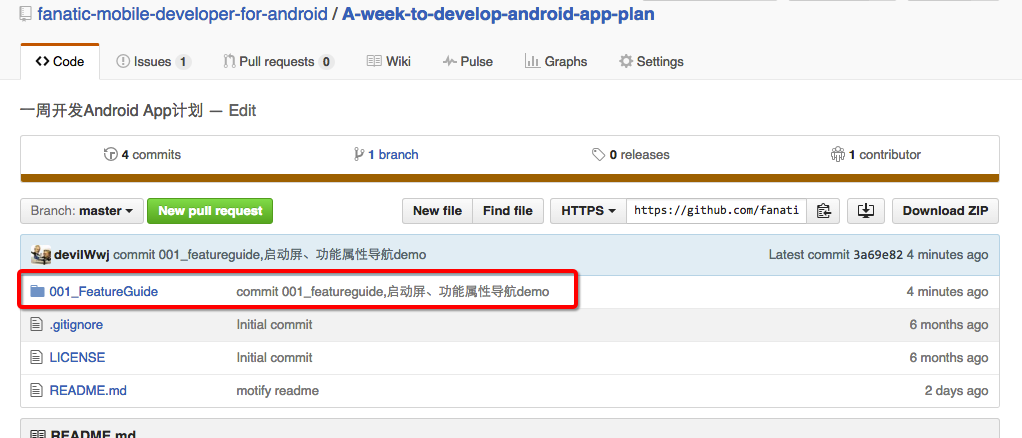The width and height of the screenshot is (1022, 438).
Task: Click the colored language bar
Action: click(510, 178)
